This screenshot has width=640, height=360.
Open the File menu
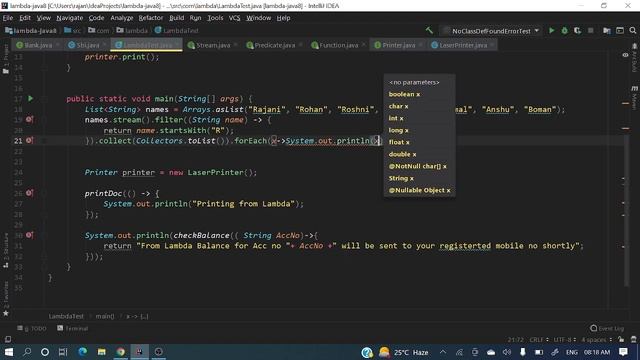pyautogui.click(x=8, y=18)
